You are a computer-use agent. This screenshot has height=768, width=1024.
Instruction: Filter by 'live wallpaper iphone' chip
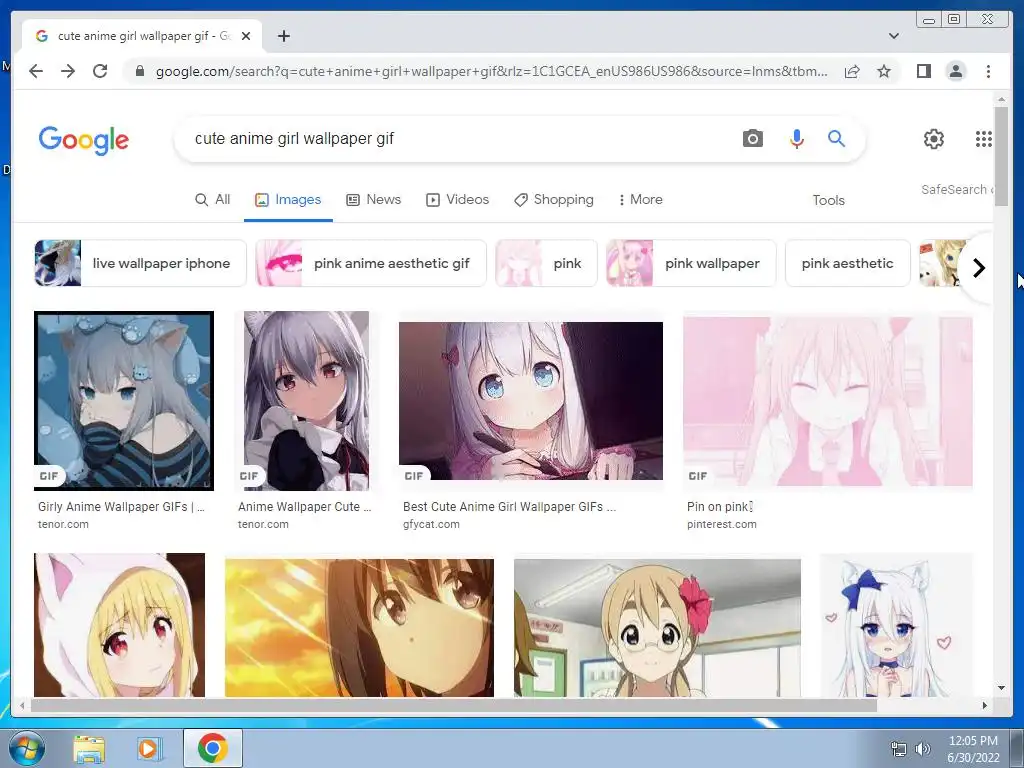(140, 263)
